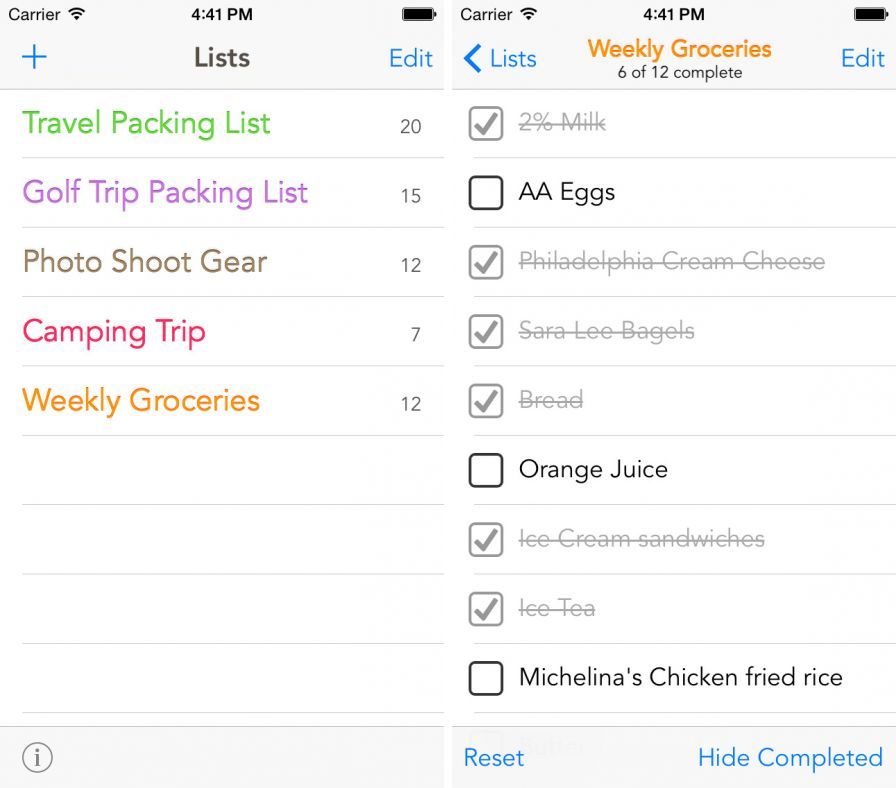896x788 pixels.
Task: Open the Travel Packing List
Action: coord(147,124)
